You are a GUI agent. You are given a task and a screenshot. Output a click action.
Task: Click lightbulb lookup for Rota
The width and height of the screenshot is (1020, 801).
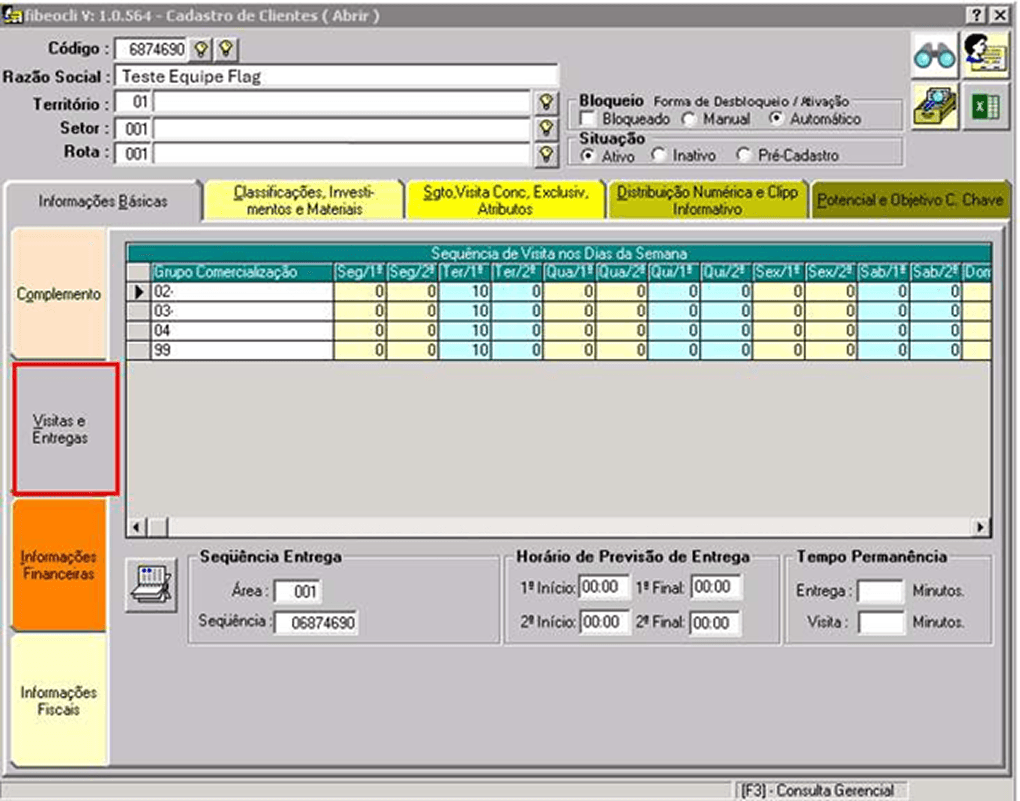click(x=546, y=154)
